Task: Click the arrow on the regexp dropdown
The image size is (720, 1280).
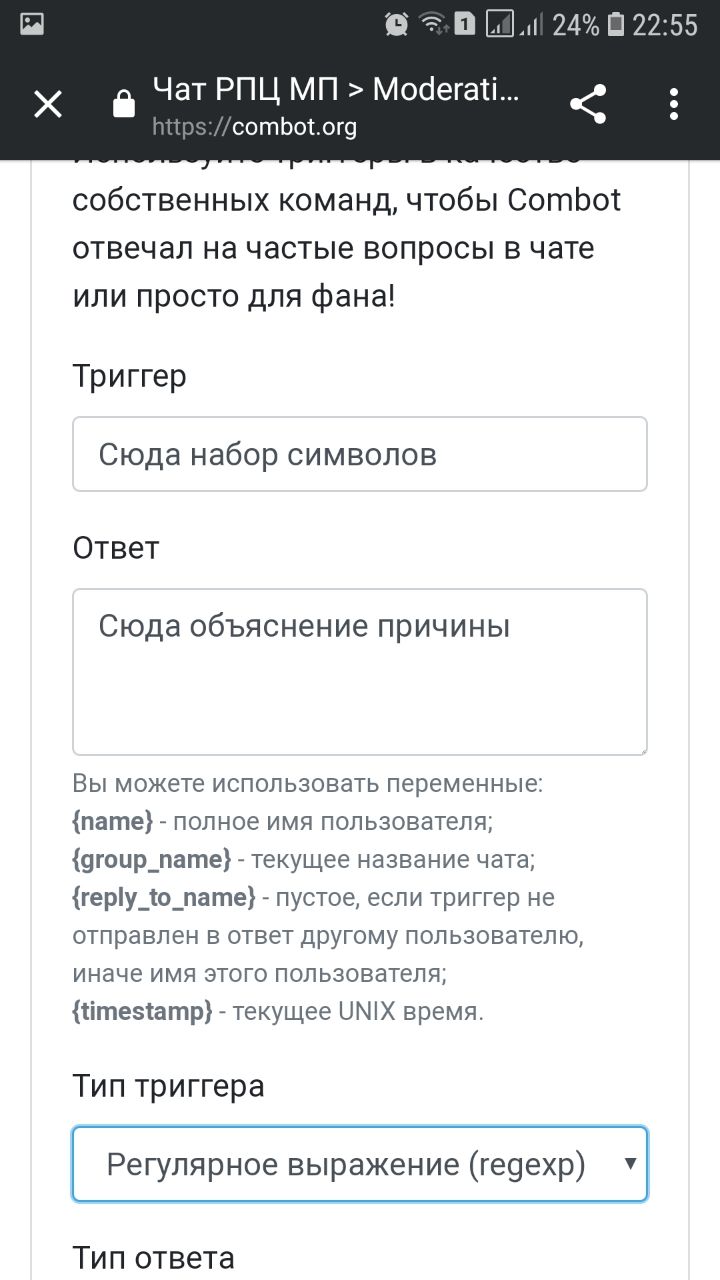Action: [630, 1163]
